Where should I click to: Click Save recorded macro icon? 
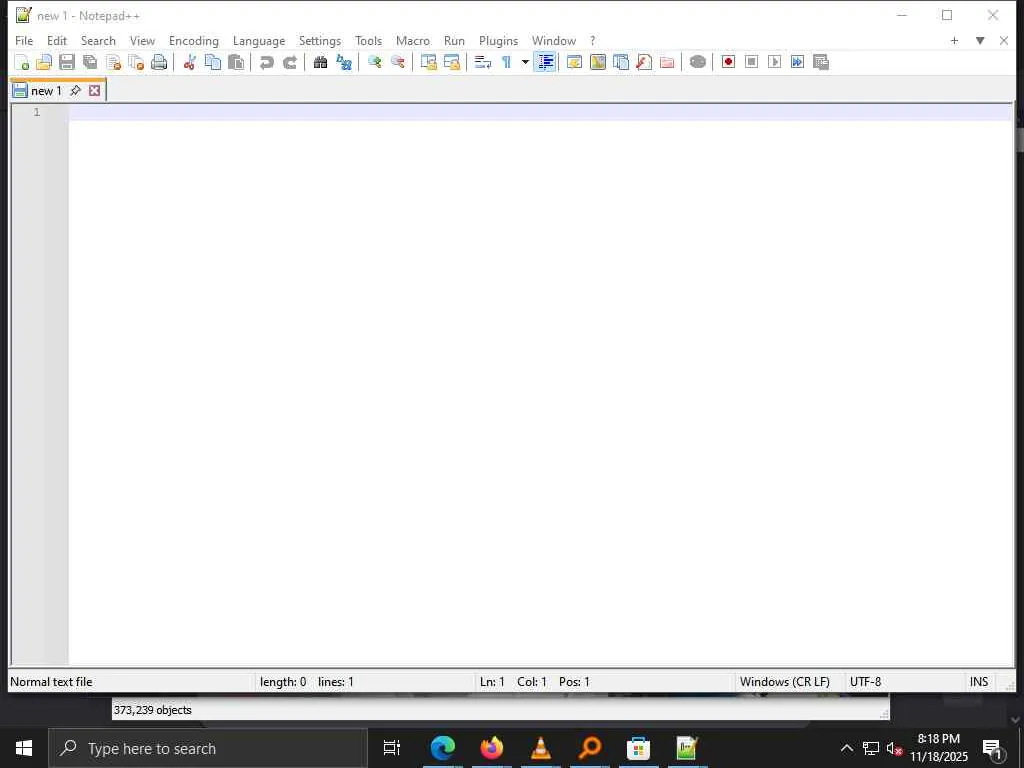pos(821,62)
